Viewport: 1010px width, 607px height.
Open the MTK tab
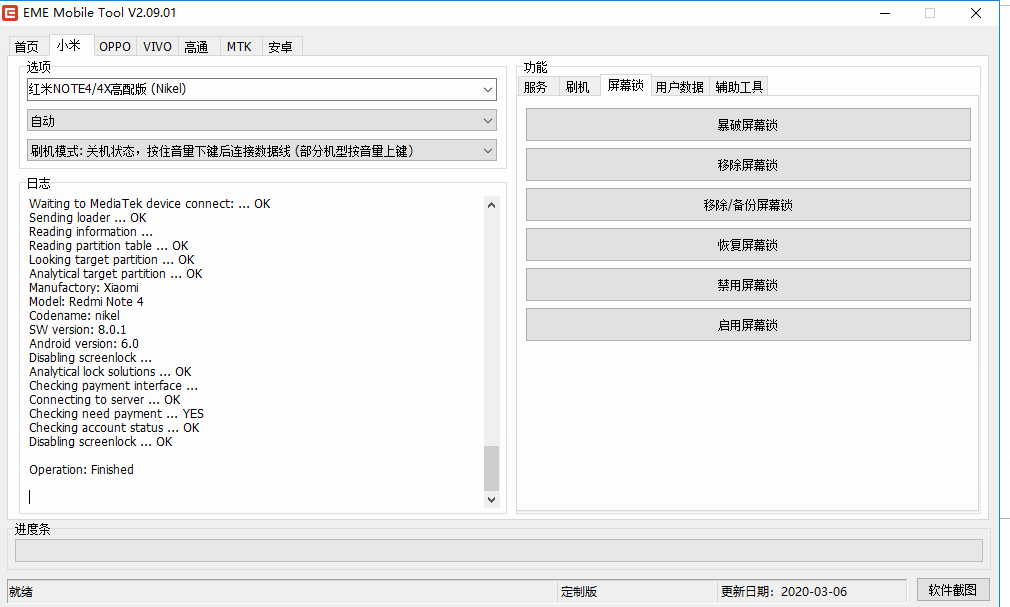pos(239,46)
